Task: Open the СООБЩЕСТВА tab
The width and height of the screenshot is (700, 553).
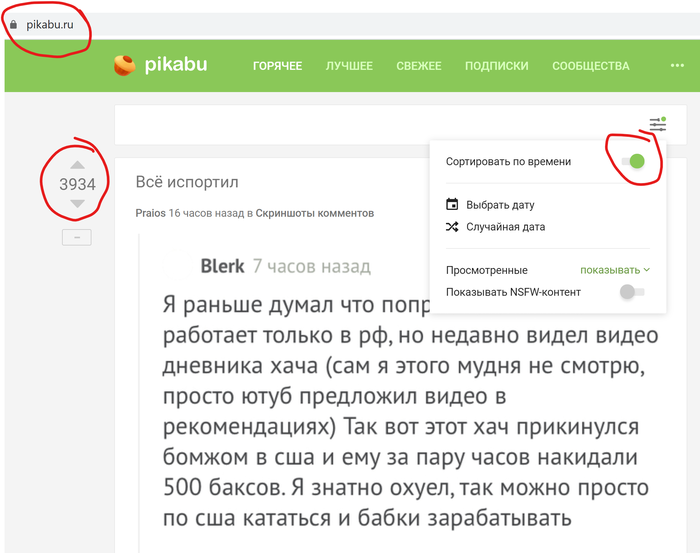Action: (591, 66)
